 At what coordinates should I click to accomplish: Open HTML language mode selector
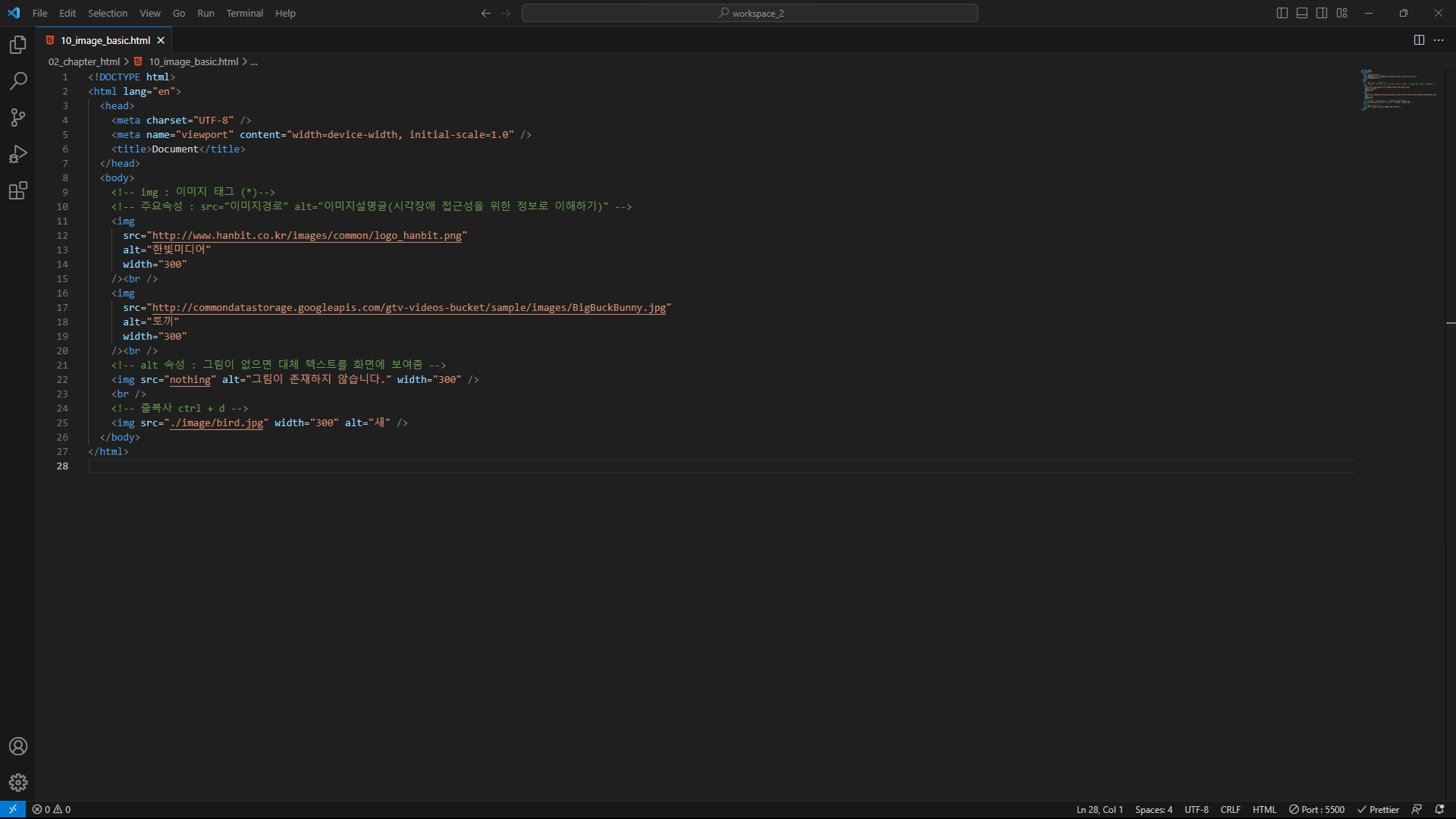(x=1264, y=809)
